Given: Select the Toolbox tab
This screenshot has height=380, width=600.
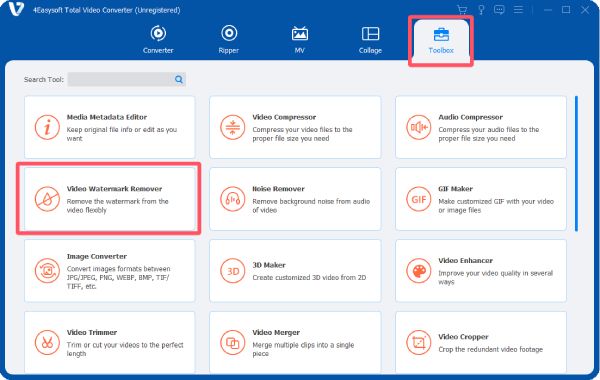Looking at the screenshot, I should (441, 41).
